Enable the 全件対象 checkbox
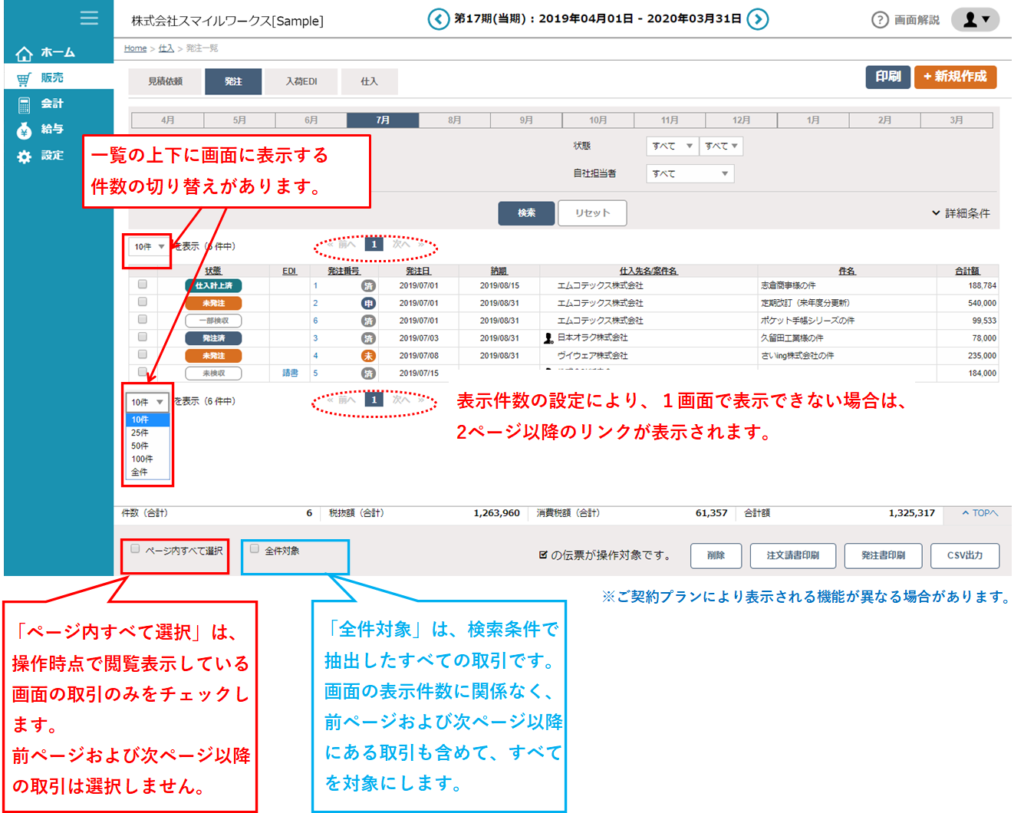 pyautogui.click(x=255, y=549)
